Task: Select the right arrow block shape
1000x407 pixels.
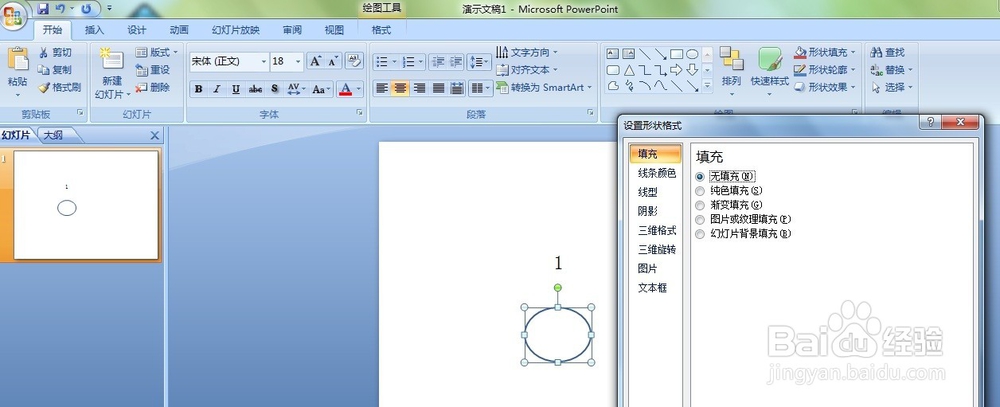Action: pos(676,70)
